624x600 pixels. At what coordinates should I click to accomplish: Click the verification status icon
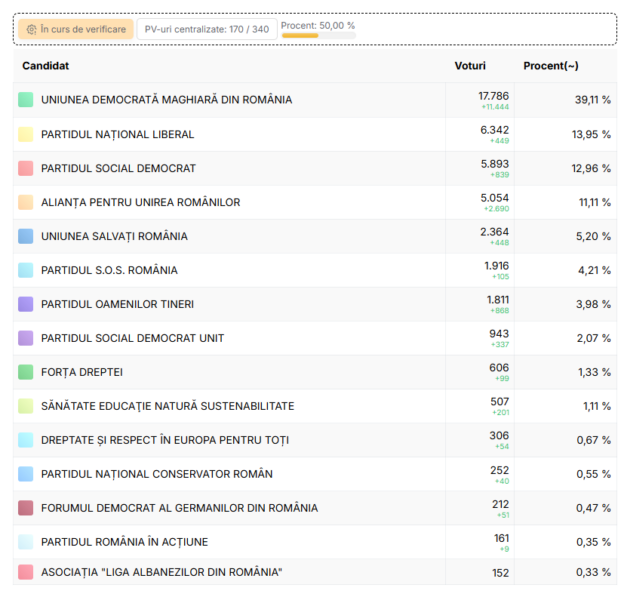pos(32,30)
